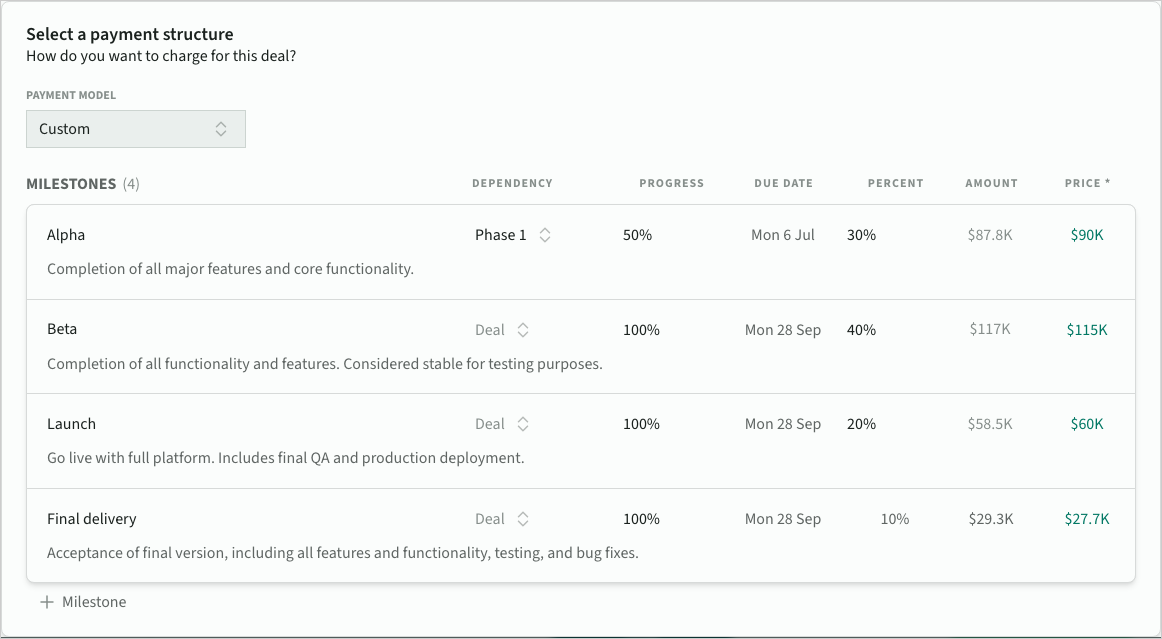This screenshot has width=1162, height=639.
Task: Open Launch milestone's Deal dependency dropdown
Action: pyautogui.click(x=501, y=424)
